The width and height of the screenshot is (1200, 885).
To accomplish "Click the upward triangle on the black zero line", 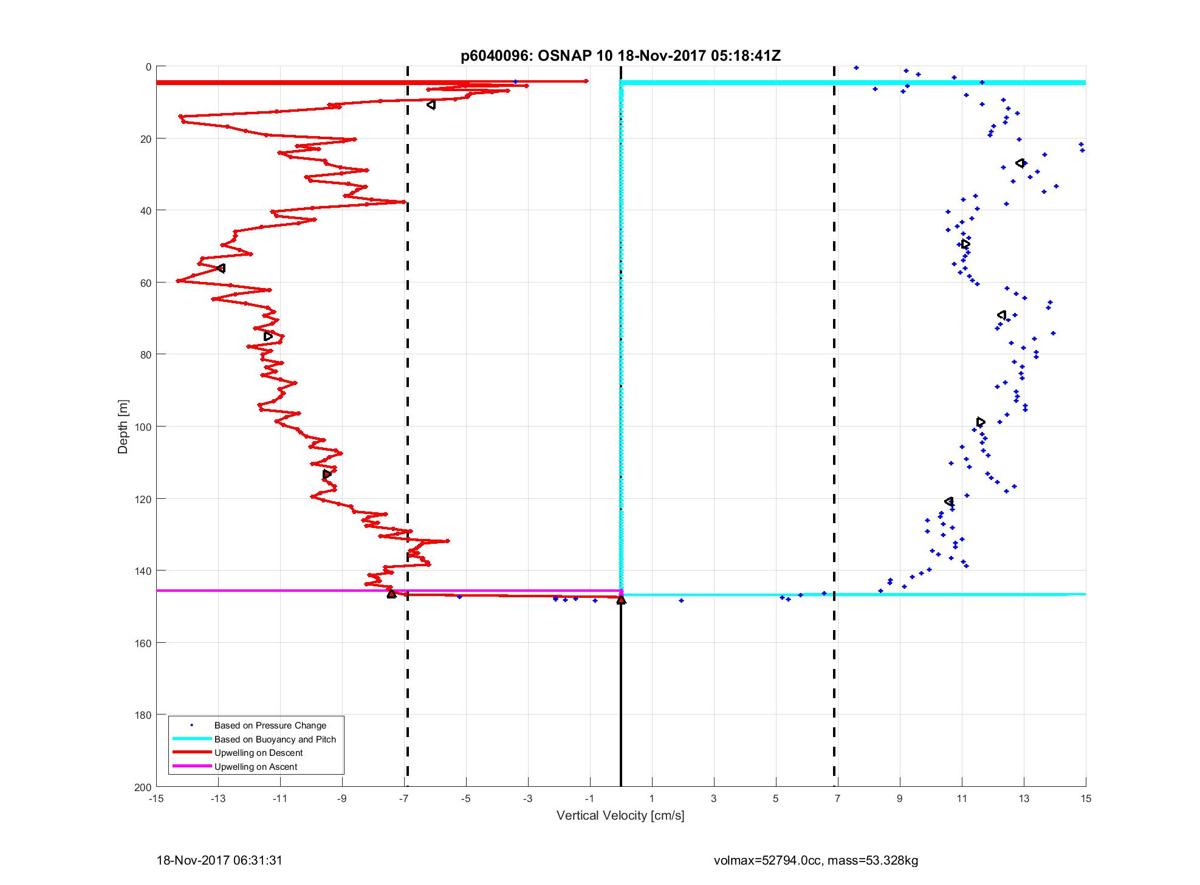I will pos(621,599).
